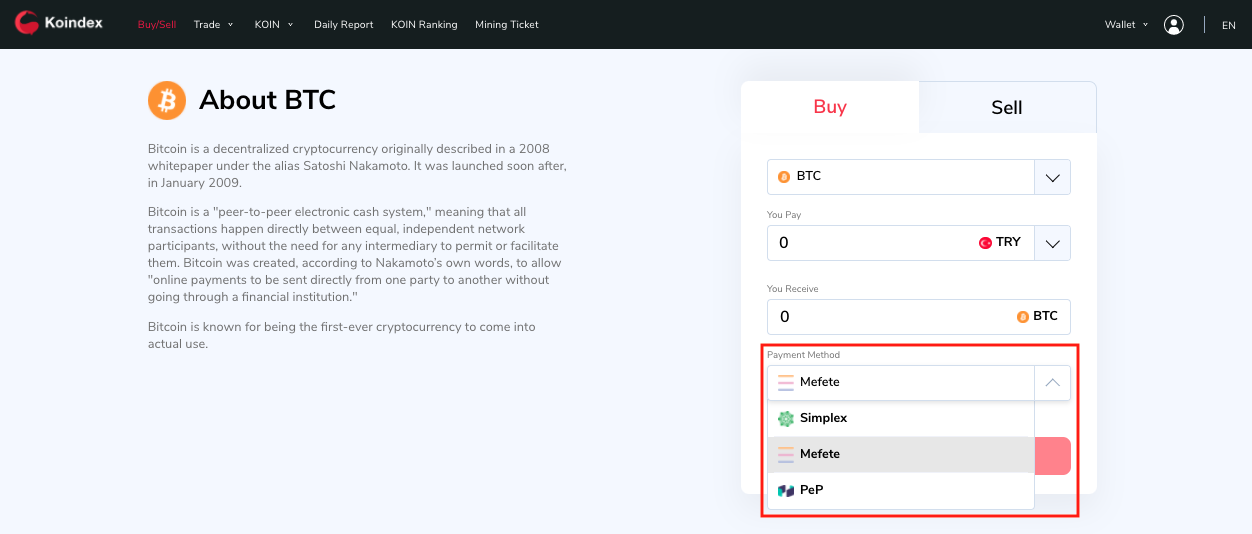Open the Trade menu in navigation

[213, 25]
